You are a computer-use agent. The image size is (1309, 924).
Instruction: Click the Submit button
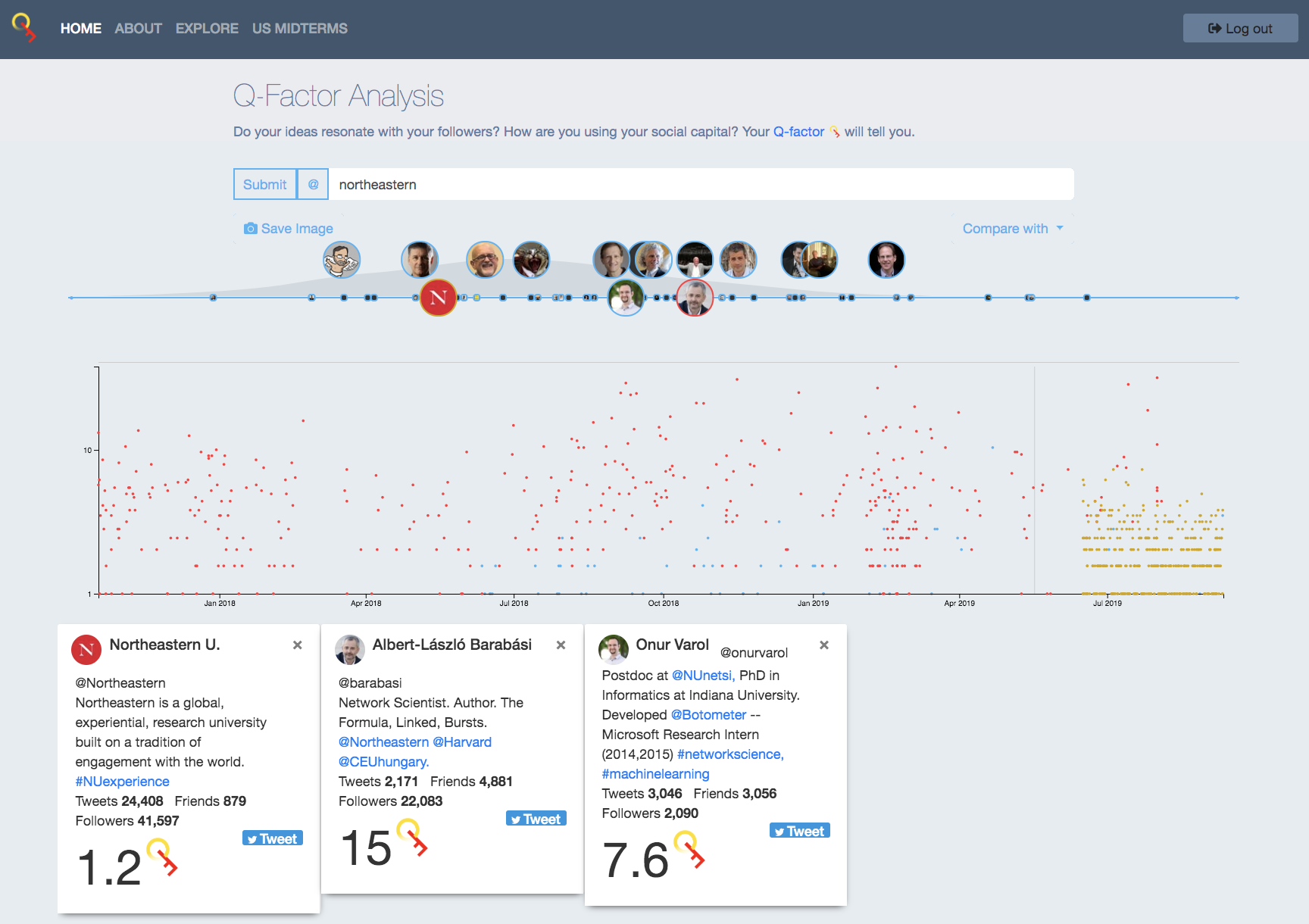tap(265, 184)
